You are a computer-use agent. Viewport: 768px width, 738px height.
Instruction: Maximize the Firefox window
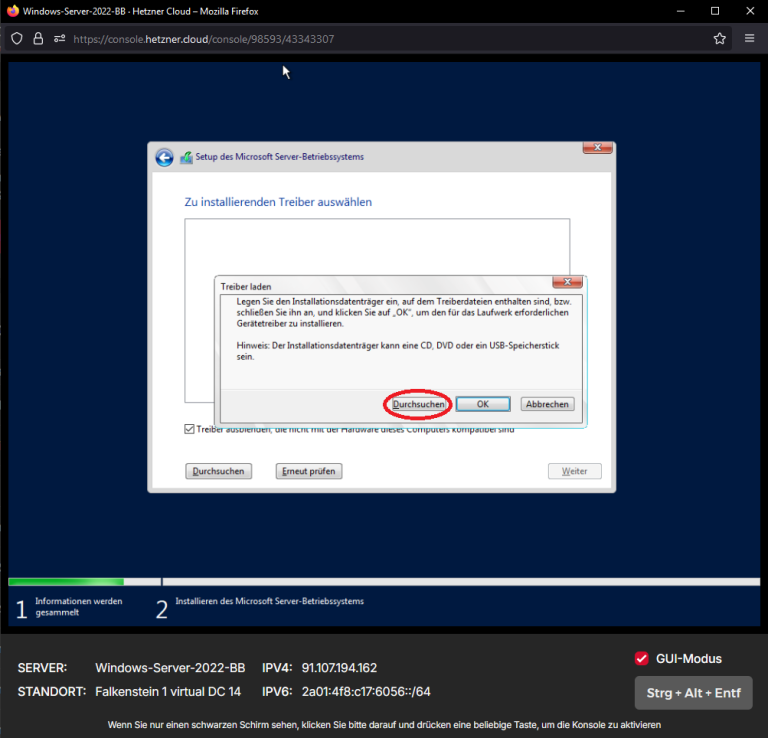tap(715, 11)
